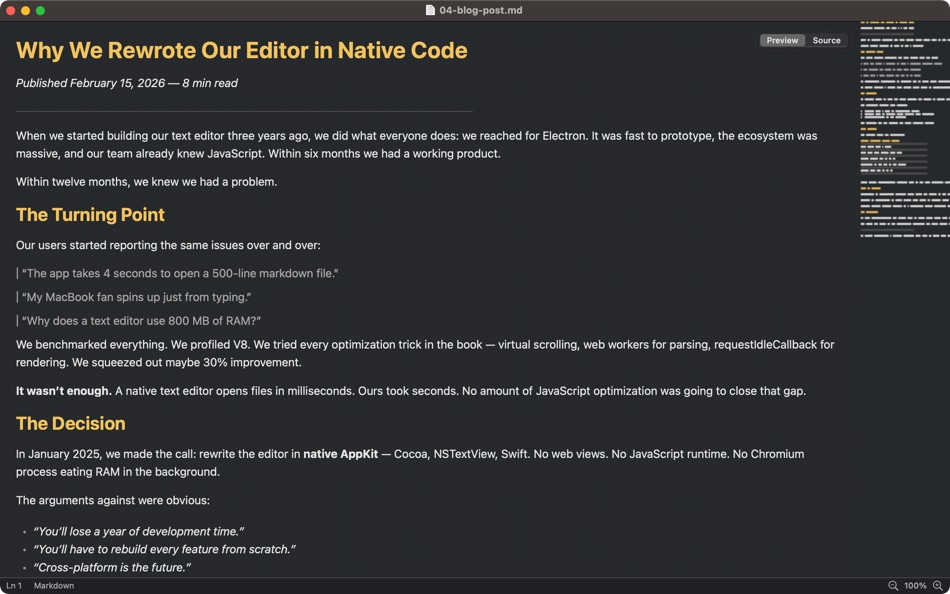Switch to Source mode
The width and height of the screenshot is (950, 594).
click(826, 41)
